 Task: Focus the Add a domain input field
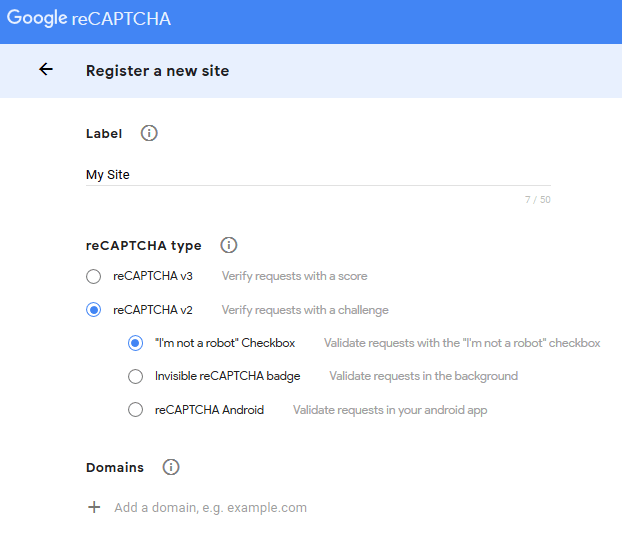[x=210, y=507]
